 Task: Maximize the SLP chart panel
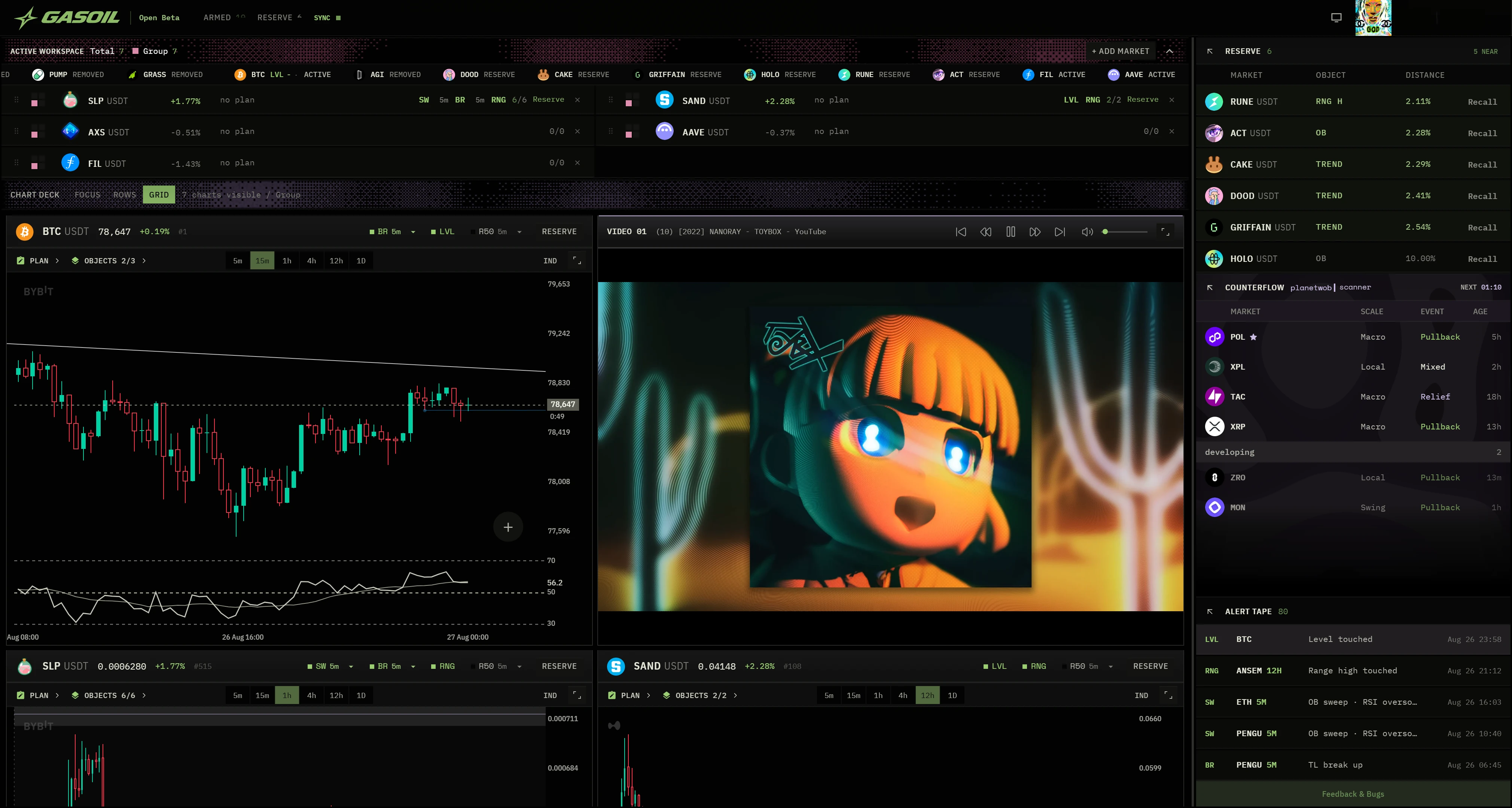click(577, 695)
